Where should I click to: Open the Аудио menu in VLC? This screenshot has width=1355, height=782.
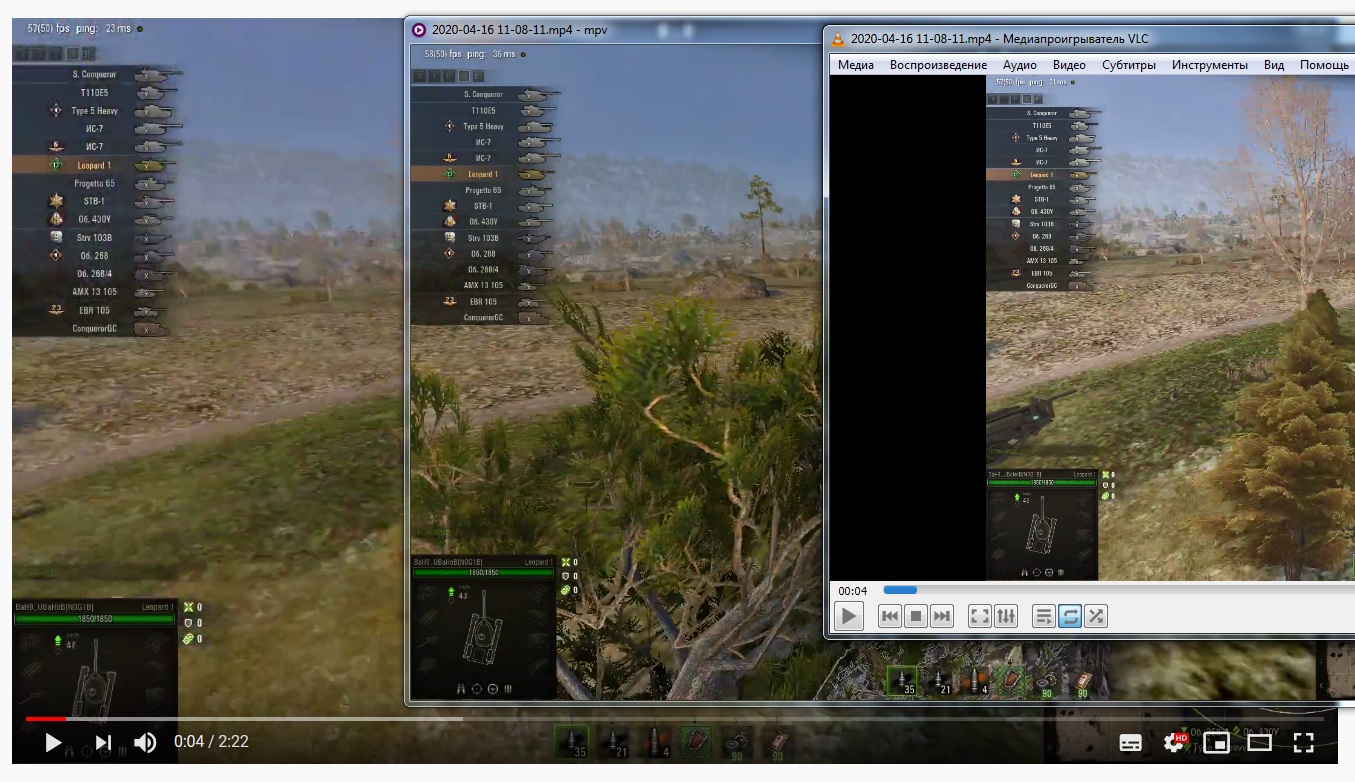click(1020, 65)
